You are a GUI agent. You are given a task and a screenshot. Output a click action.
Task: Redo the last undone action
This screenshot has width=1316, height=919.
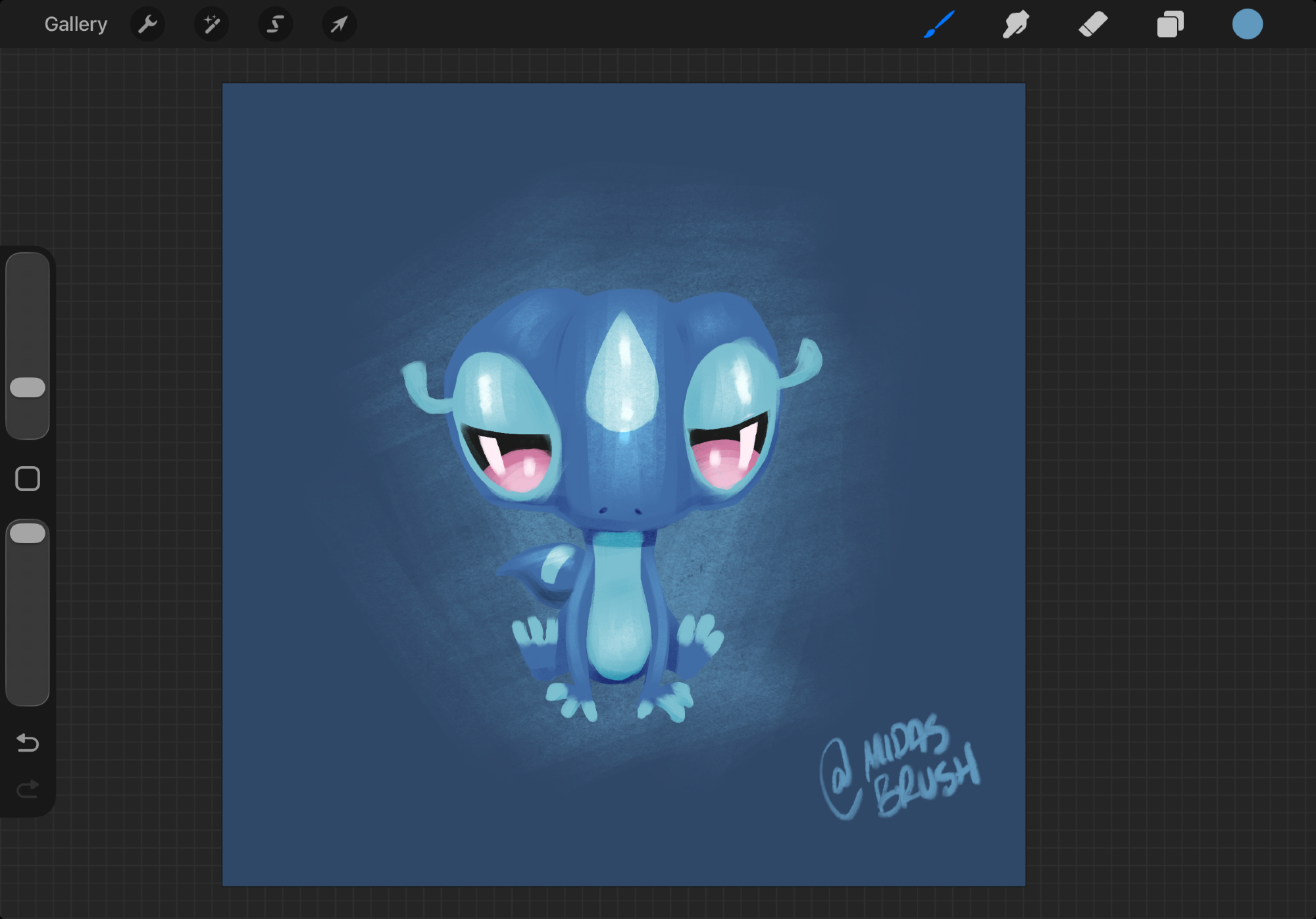(x=28, y=789)
